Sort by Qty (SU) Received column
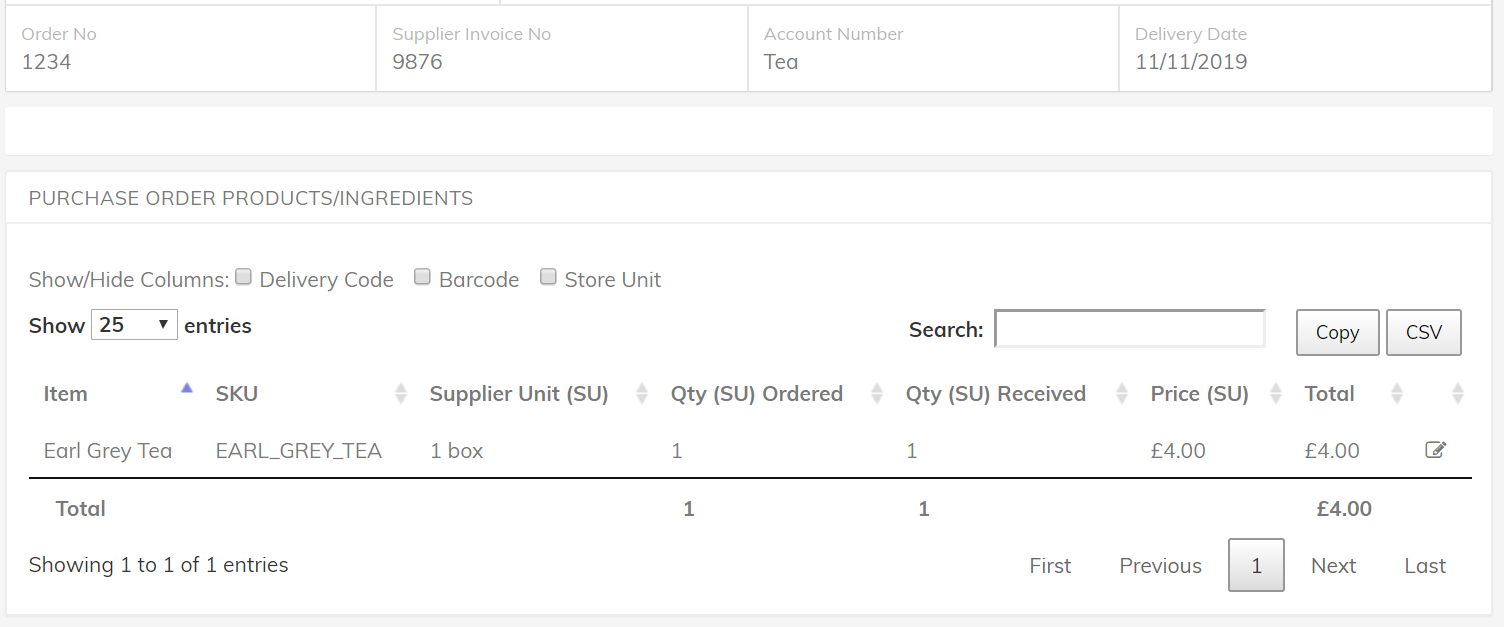This screenshot has height=627, width=1504. 1121,394
